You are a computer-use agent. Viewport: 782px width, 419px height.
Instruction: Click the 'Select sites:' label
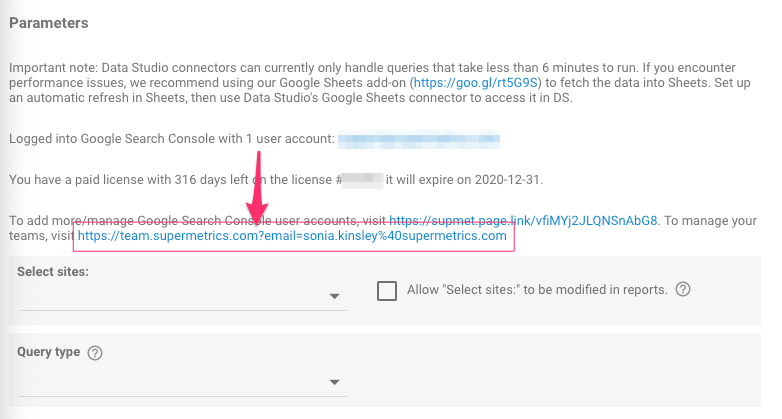[53, 272]
